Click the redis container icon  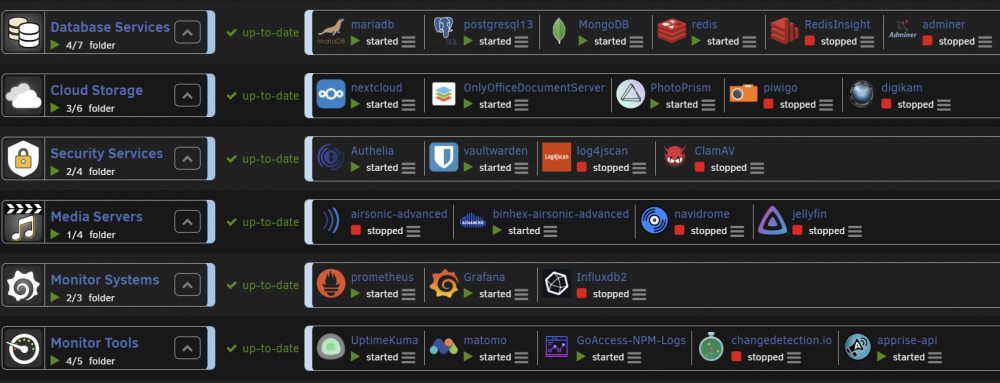pos(672,31)
